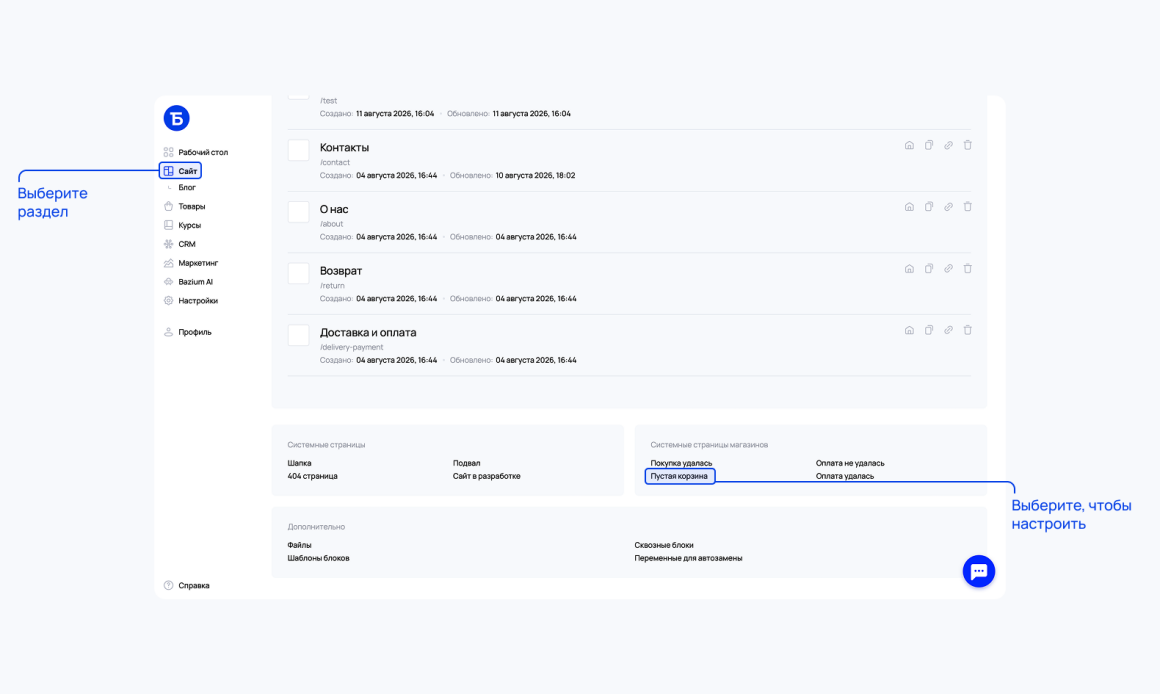Open Шаблоны блоков
The height and width of the screenshot is (694, 1160).
318,559
